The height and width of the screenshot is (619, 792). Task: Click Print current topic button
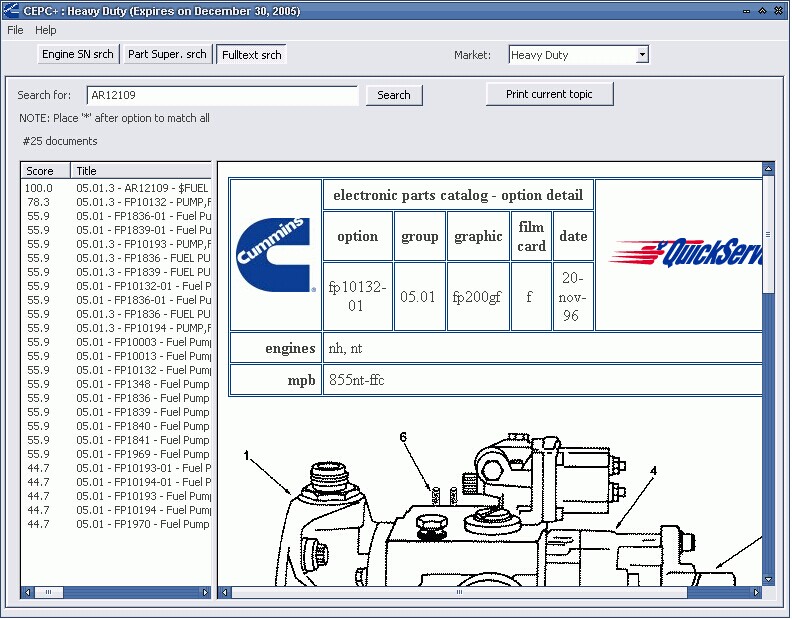tap(549, 94)
